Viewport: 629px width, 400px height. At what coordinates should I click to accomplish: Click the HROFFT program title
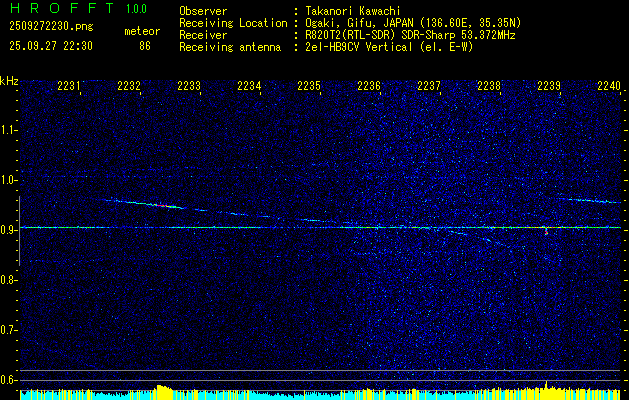tap(61, 8)
